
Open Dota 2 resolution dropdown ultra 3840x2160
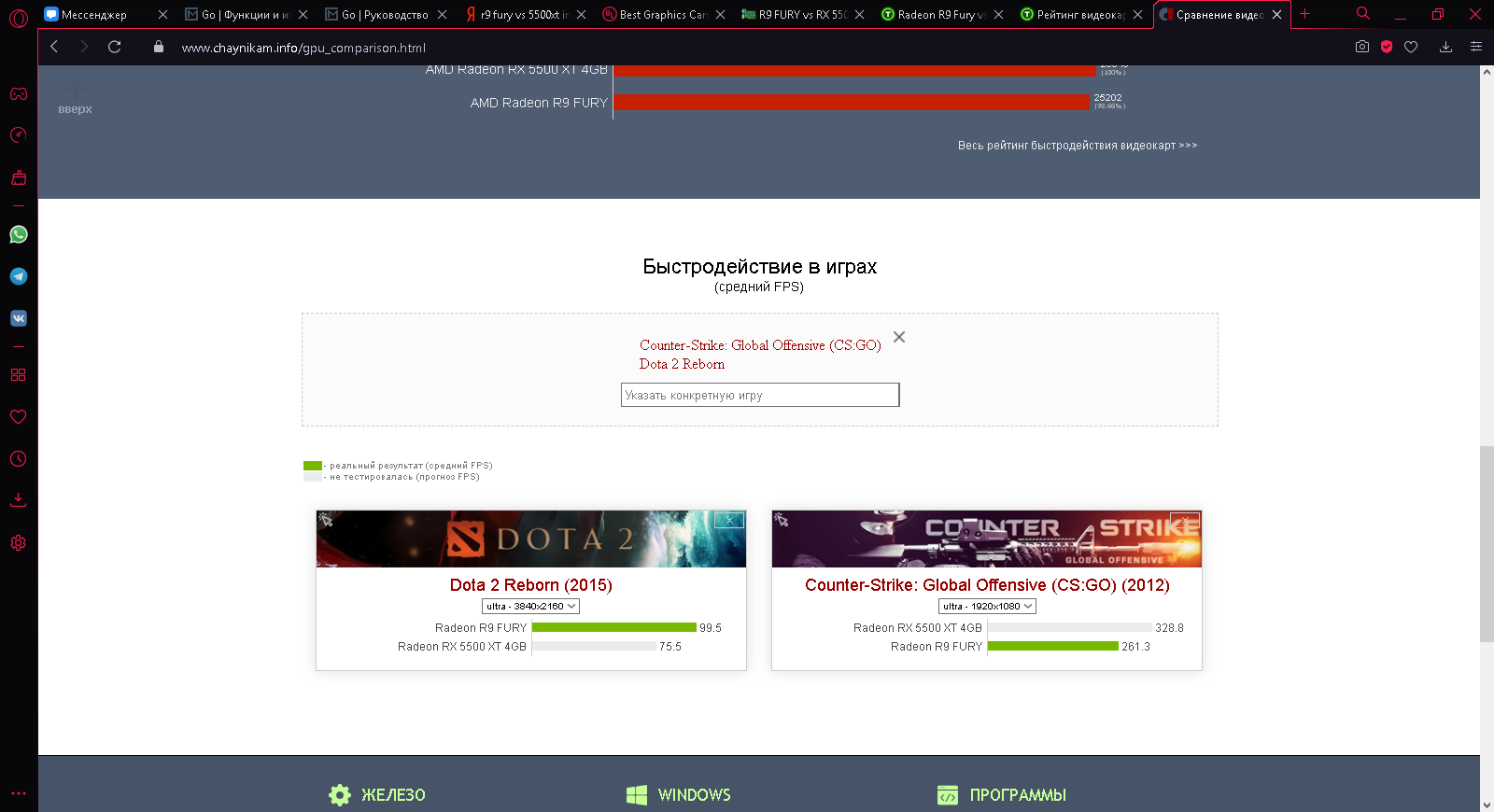coord(530,607)
